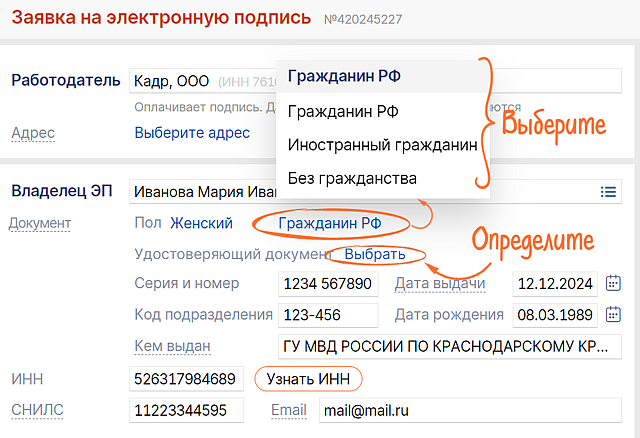Click the Дата рождения date field

tap(555, 315)
